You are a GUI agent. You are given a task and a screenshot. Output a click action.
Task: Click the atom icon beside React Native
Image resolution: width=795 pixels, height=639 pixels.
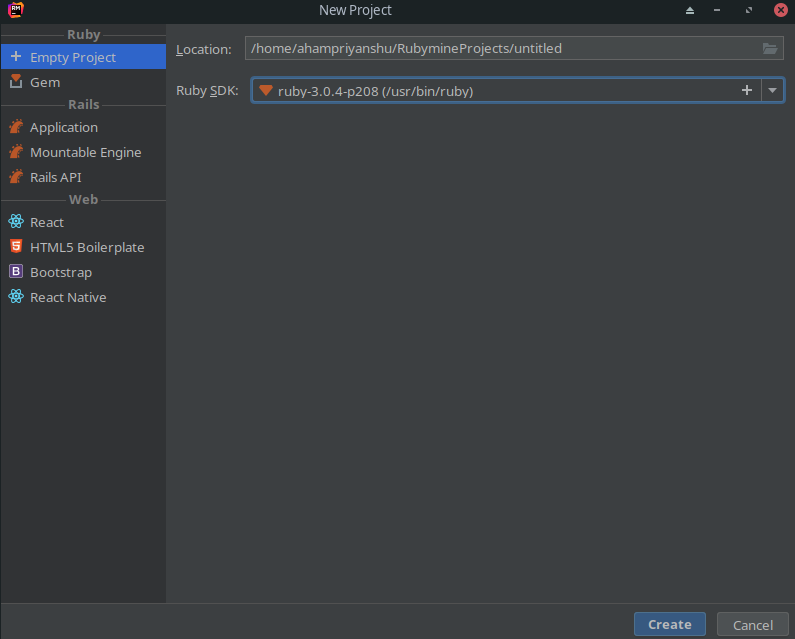click(x=16, y=296)
